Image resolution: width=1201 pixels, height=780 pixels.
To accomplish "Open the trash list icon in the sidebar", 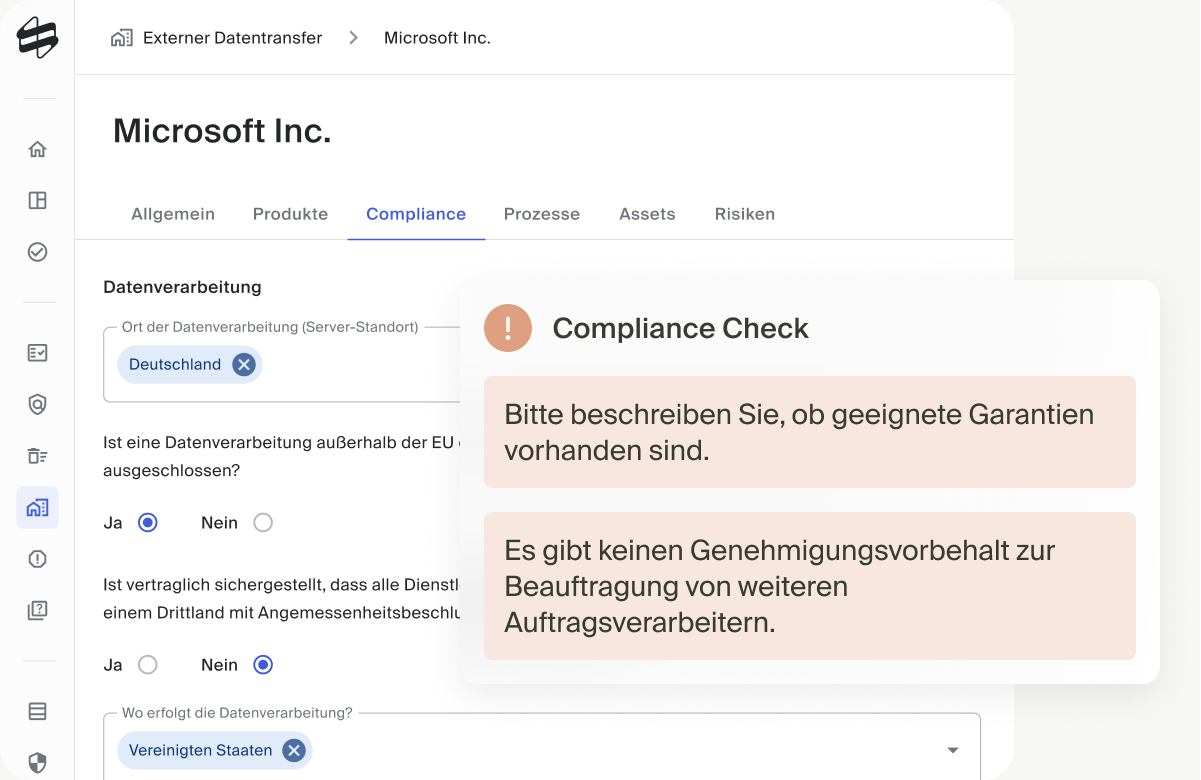I will pyautogui.click(x=37, y=456).
